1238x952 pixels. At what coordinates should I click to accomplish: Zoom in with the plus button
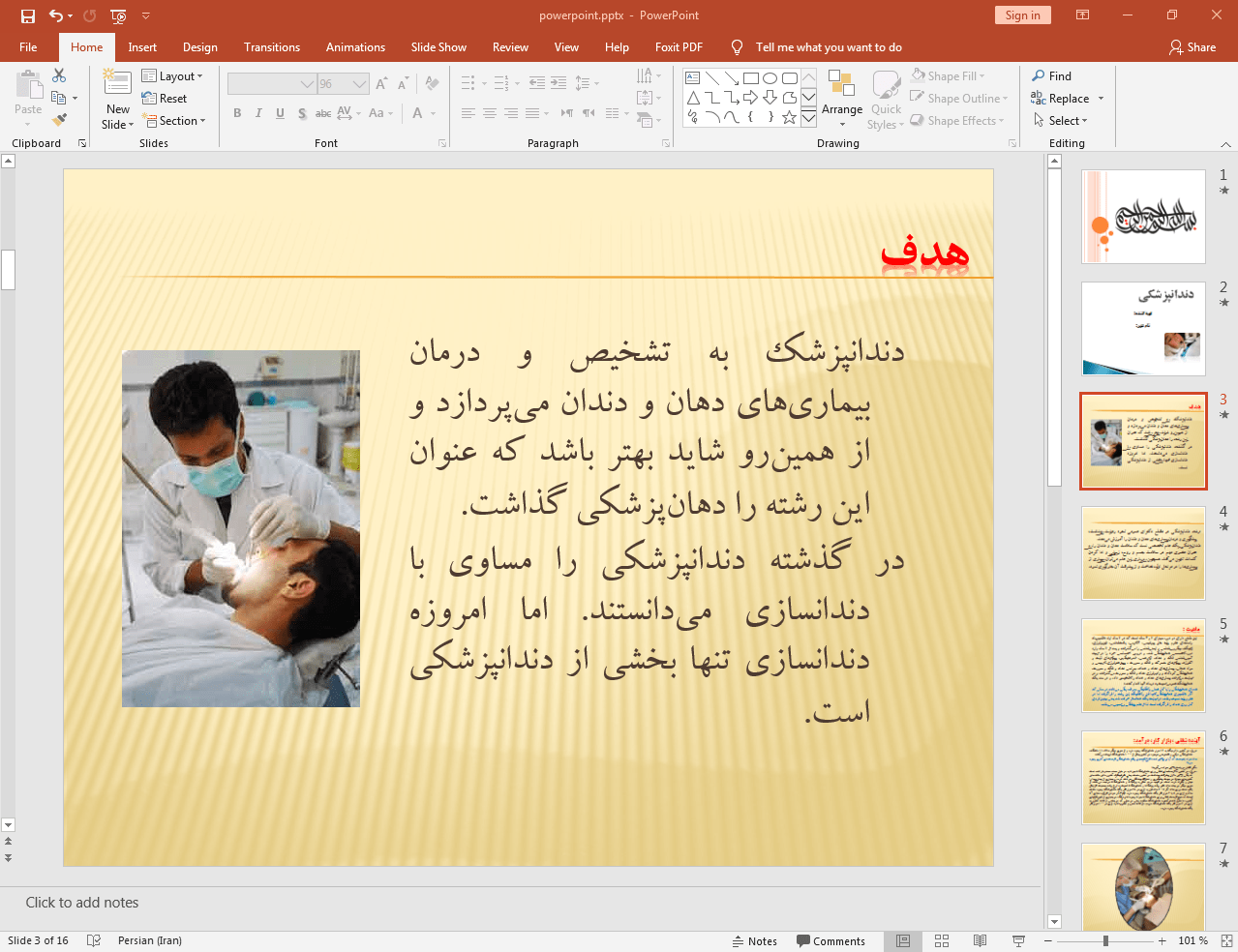1162,940
